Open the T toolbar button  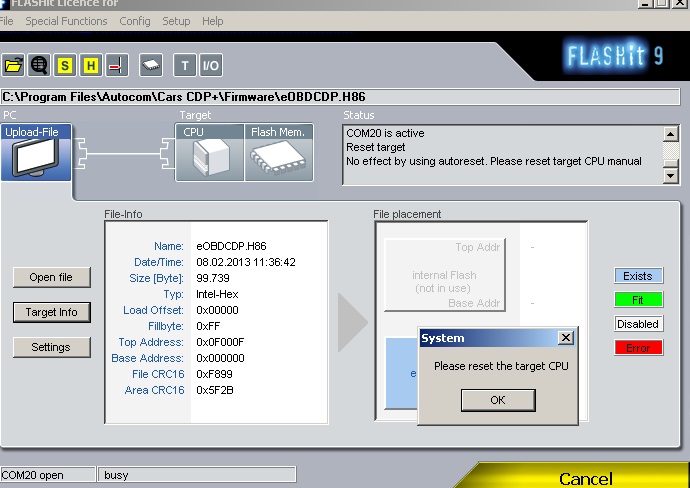(x=185, y=66)
